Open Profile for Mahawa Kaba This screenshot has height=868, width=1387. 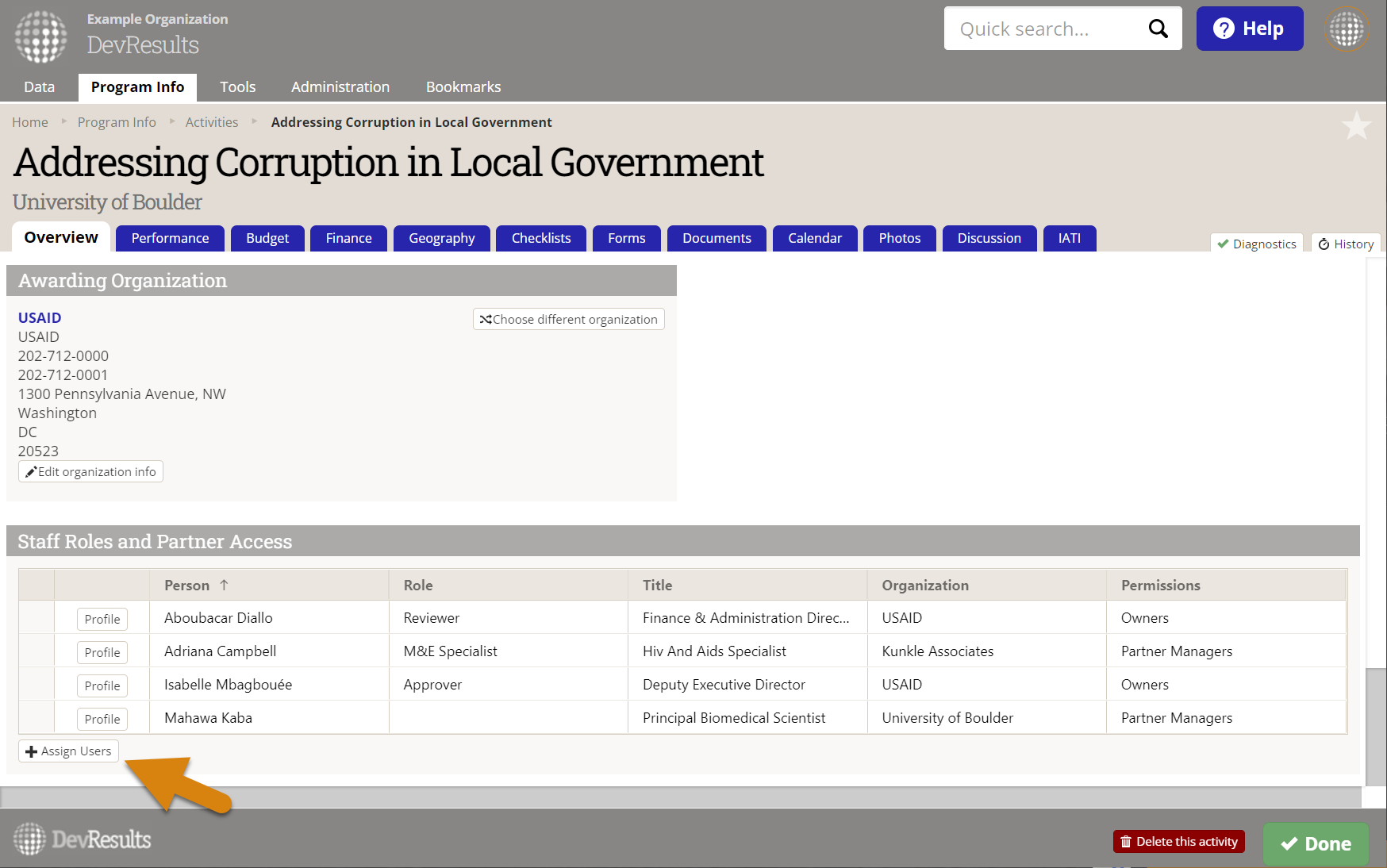102,719
